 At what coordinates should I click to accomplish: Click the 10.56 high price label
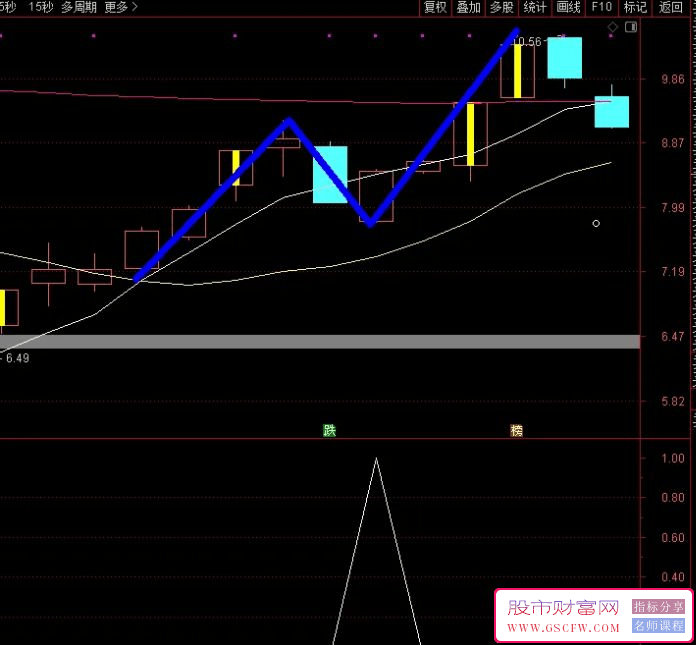(527, 42)
